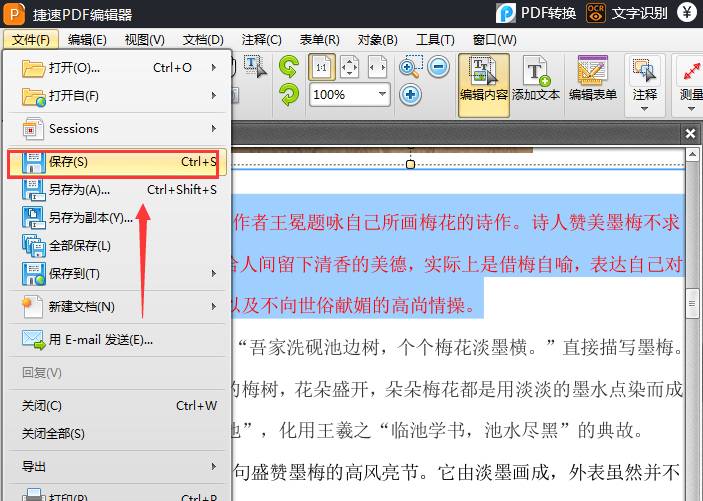Click the fit width icon
The height and width of the screenshot is (501, 703).
[x=377, y=67]
